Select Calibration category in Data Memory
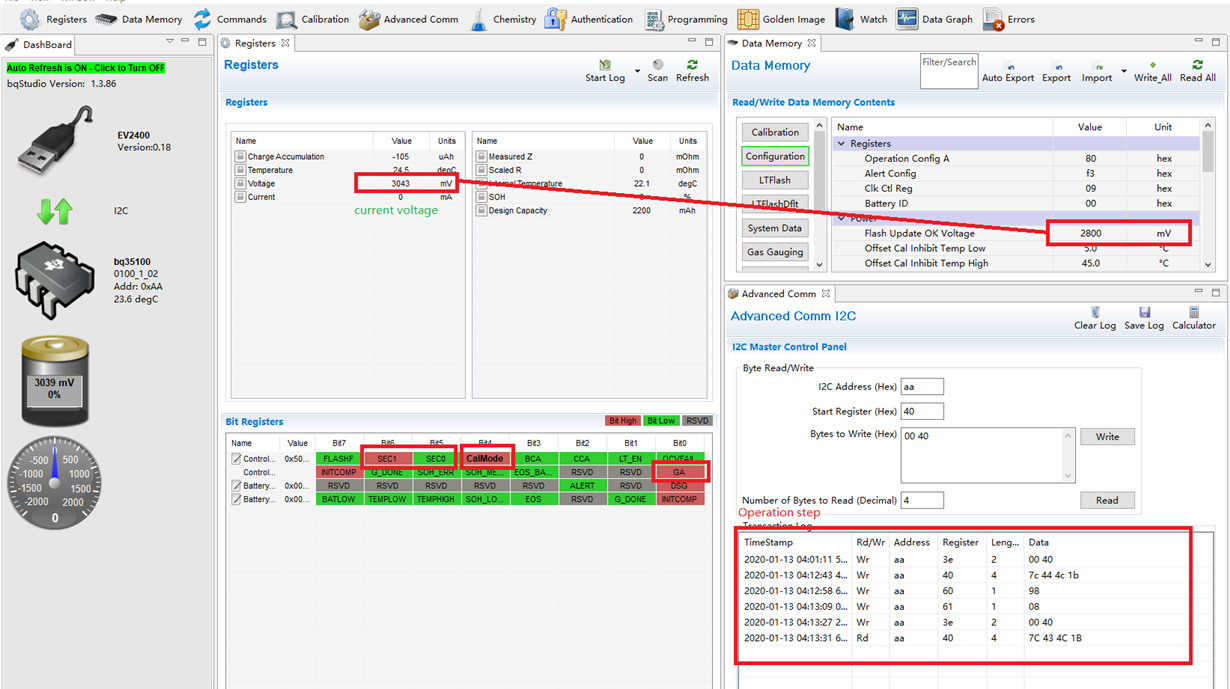The height and width of the screenshot is (689, 1230). click(x=775, y=132)
